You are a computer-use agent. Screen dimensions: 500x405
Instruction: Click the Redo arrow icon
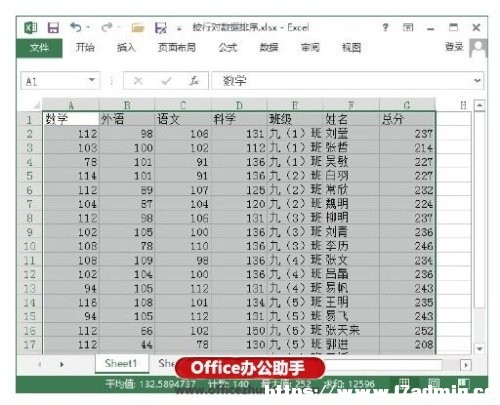[107, 27]
